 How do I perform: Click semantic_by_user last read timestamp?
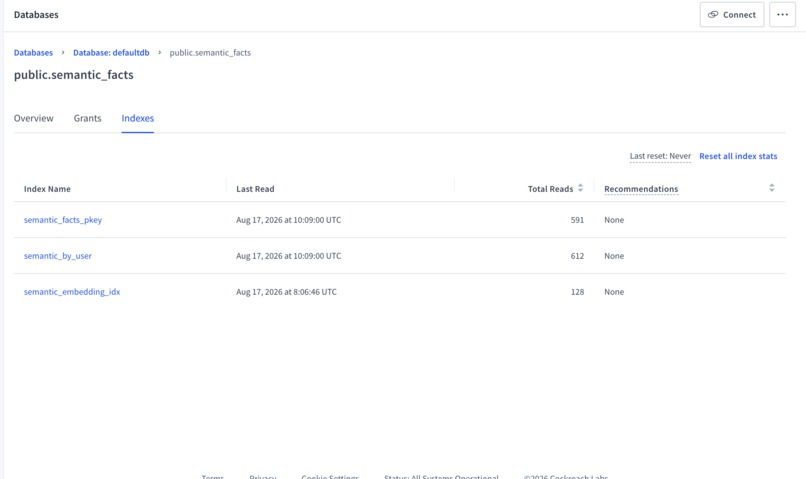[x=288, y=256]
